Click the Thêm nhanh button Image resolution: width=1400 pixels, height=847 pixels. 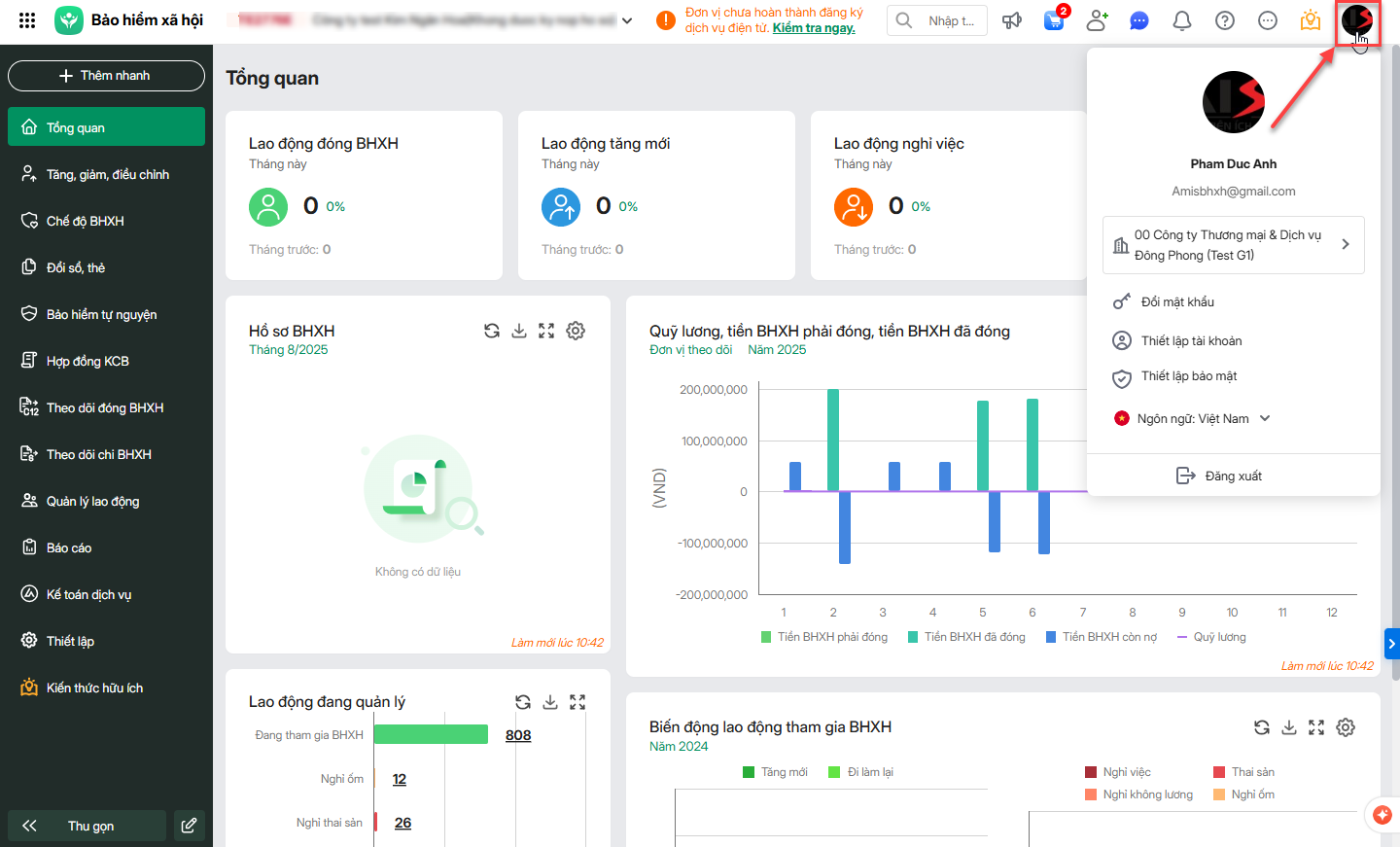point(106,75)
